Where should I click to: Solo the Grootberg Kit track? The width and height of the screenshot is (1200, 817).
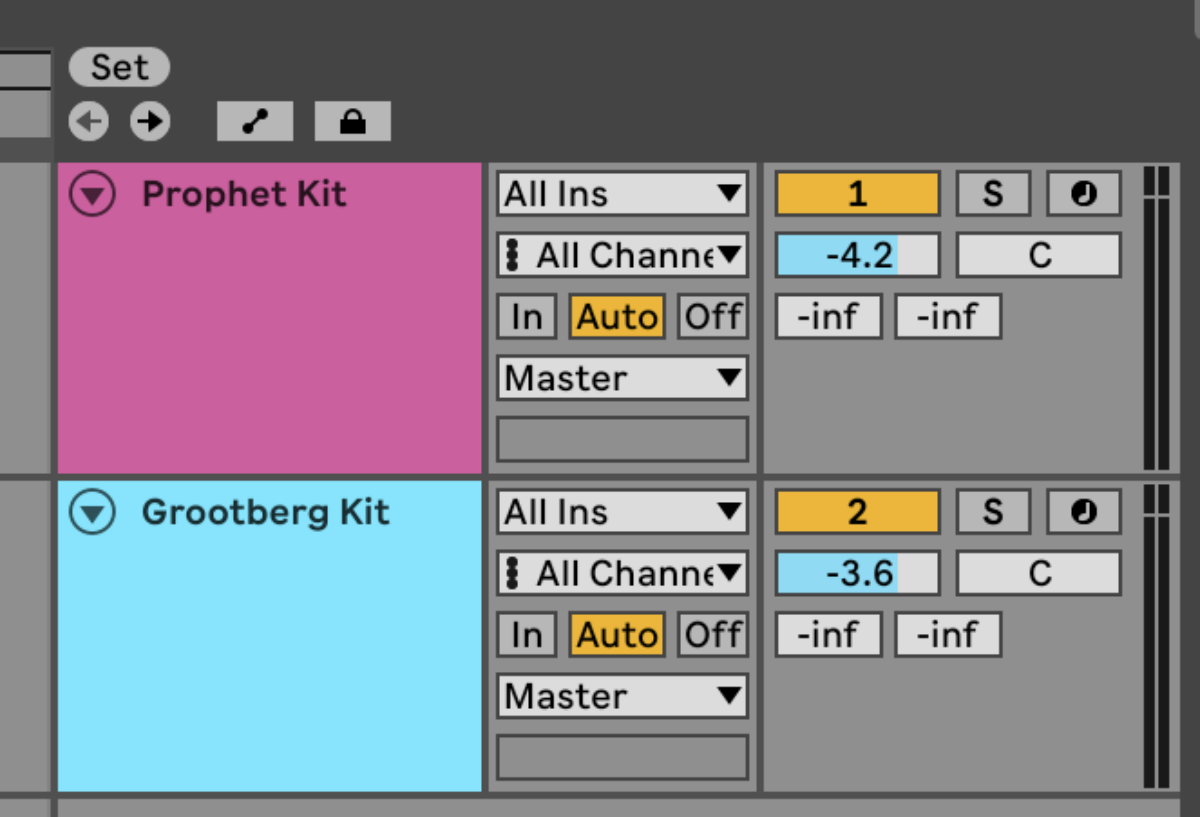pyautogui.click(x=993, y=511)
